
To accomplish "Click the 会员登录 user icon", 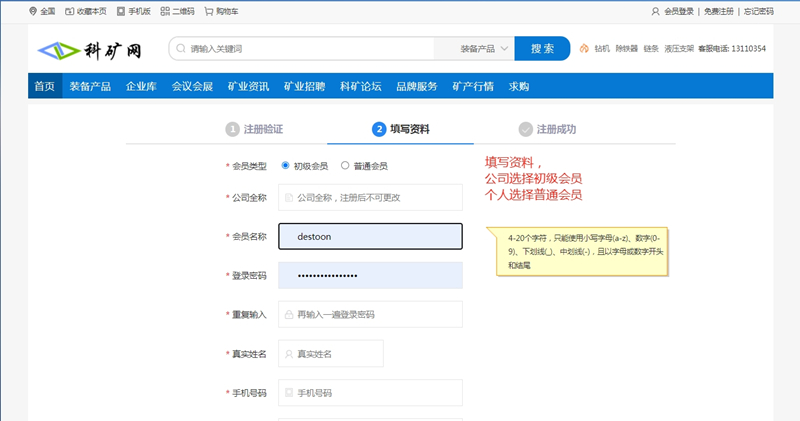I will 656,11.
